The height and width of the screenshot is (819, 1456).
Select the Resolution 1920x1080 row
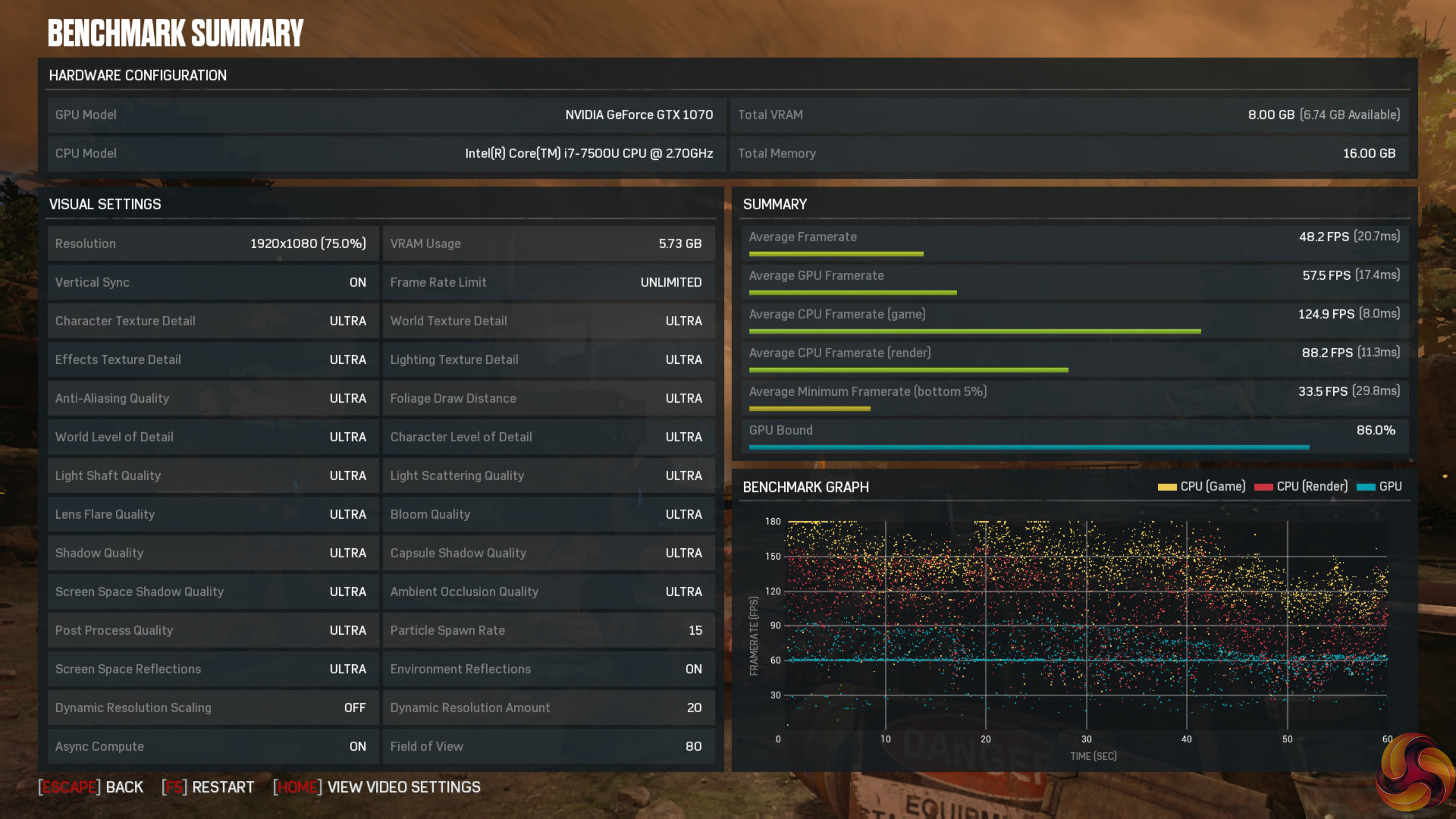click(213, 244)
